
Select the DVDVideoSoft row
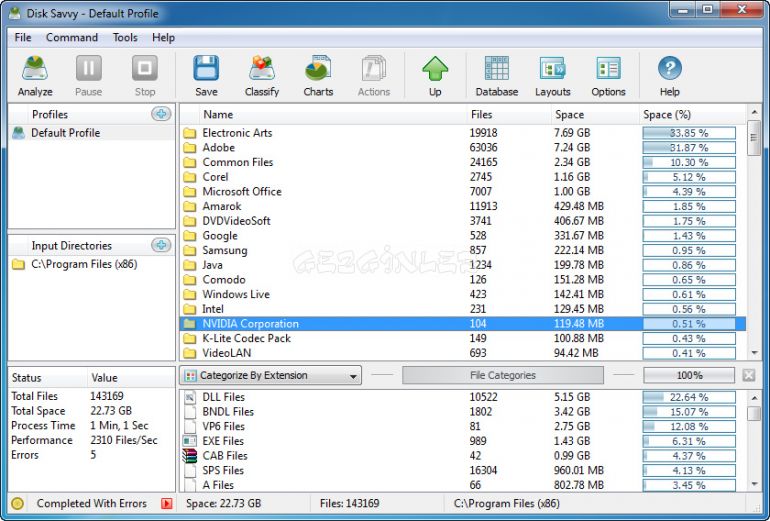[x=463, y=221]
